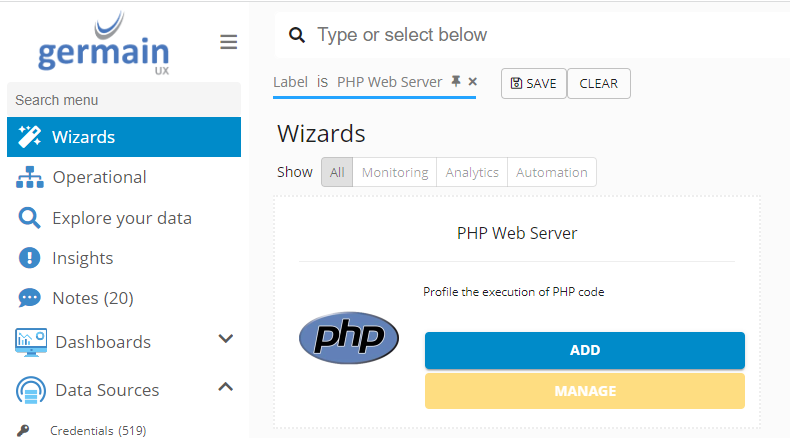Remove the PHP Web Server label filter

click(473, 82)
